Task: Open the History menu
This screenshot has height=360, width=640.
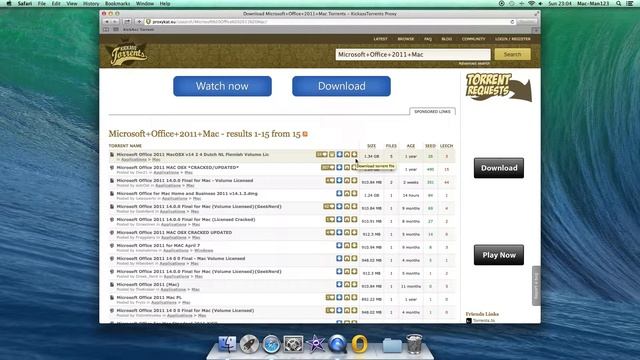Action: tap(91, 3)
